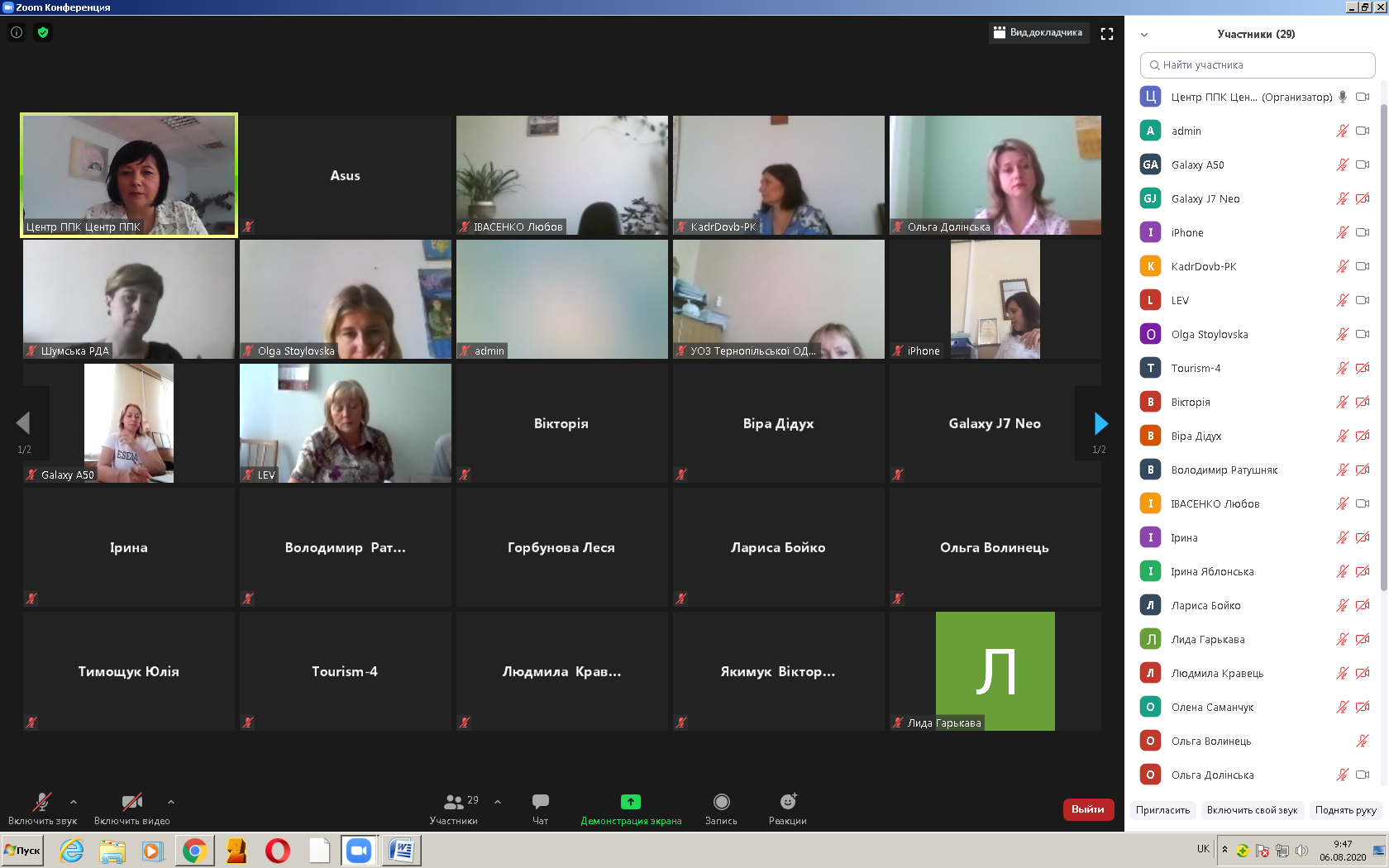Open the meeting information icon
The height and width of the screenshot is (868, 1389).
pyautogui.click(x=17, y=32)
